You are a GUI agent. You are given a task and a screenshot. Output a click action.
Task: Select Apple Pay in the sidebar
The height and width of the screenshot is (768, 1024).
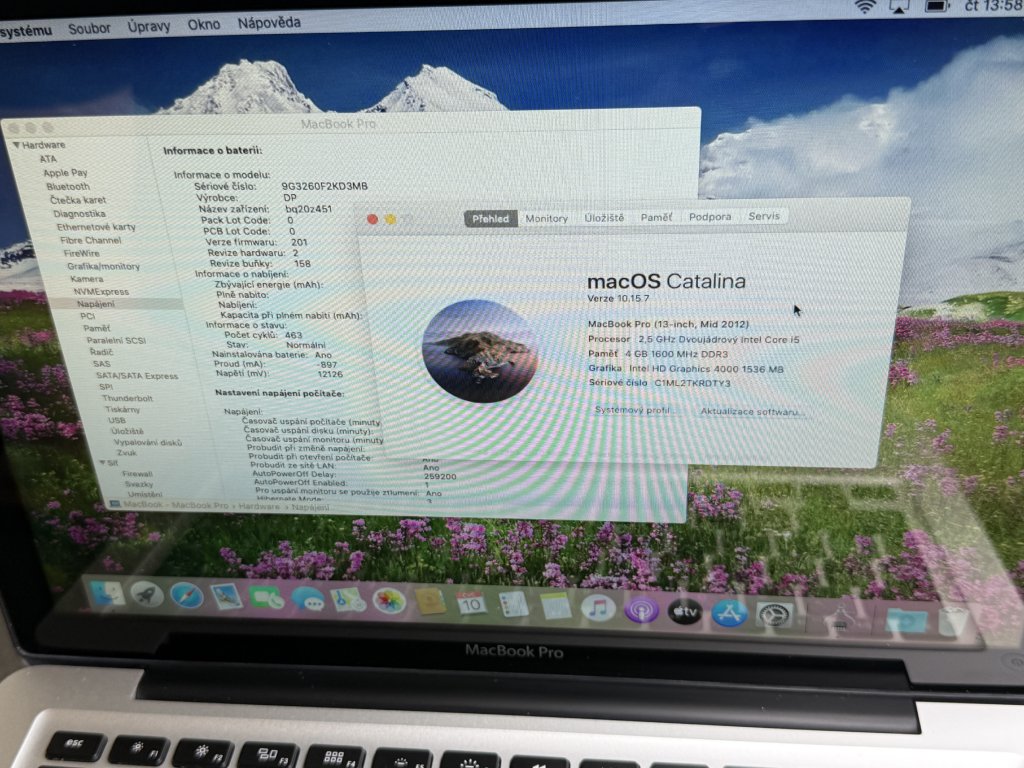point(65,172)
